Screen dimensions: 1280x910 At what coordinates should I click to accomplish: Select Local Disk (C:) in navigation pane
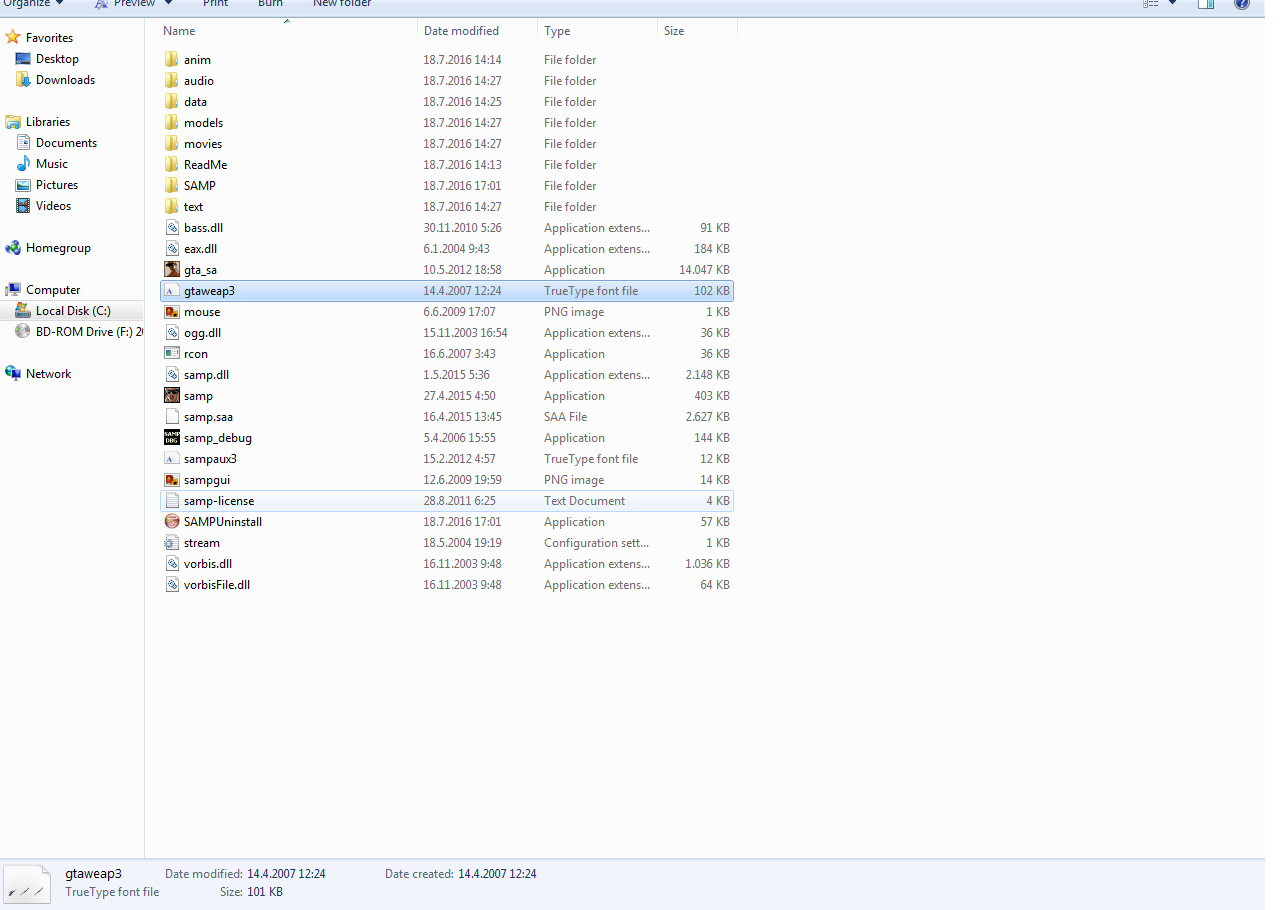click(73, 311)
